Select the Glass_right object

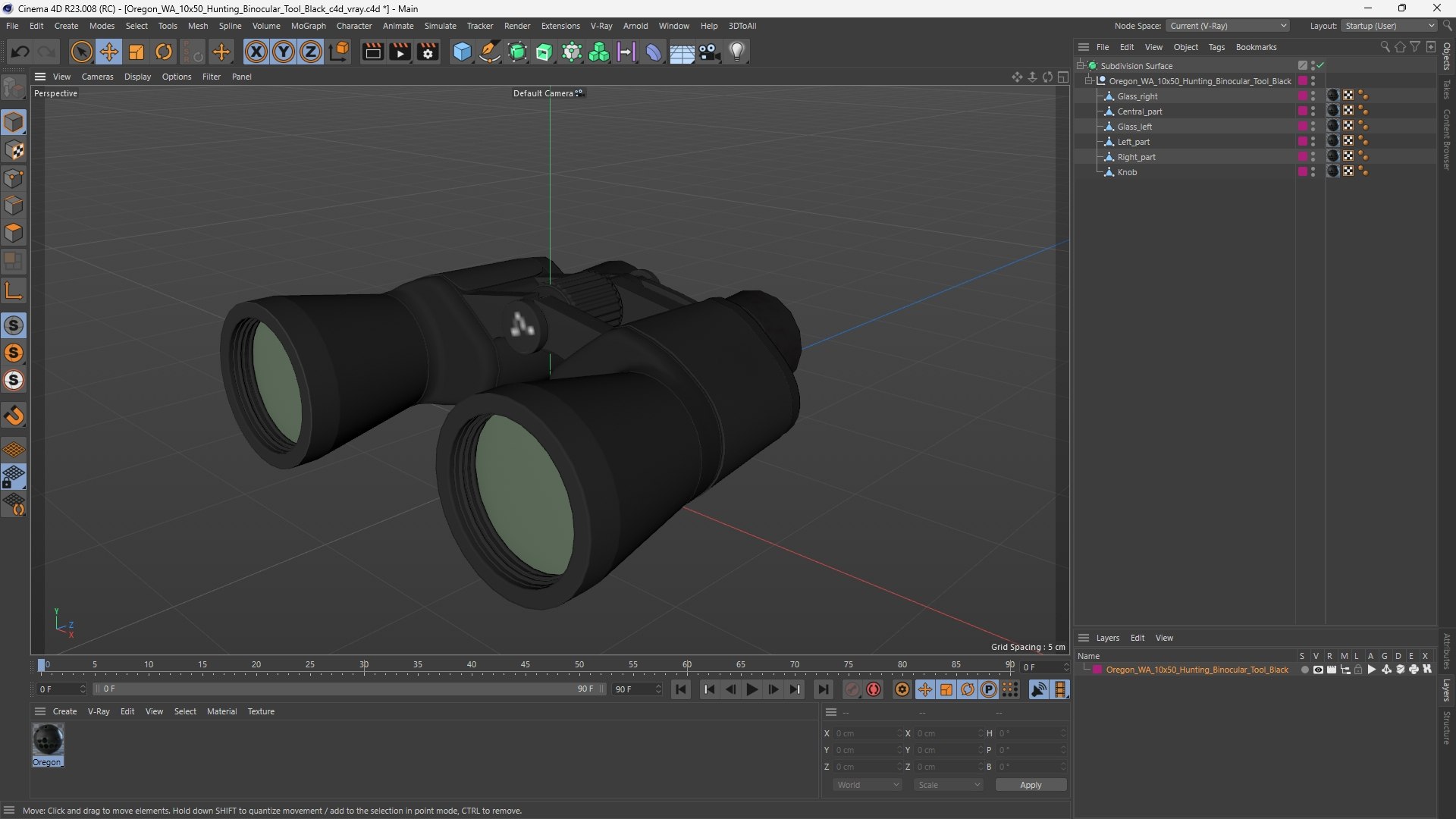pyautogui.click(x=1137, y=96)
